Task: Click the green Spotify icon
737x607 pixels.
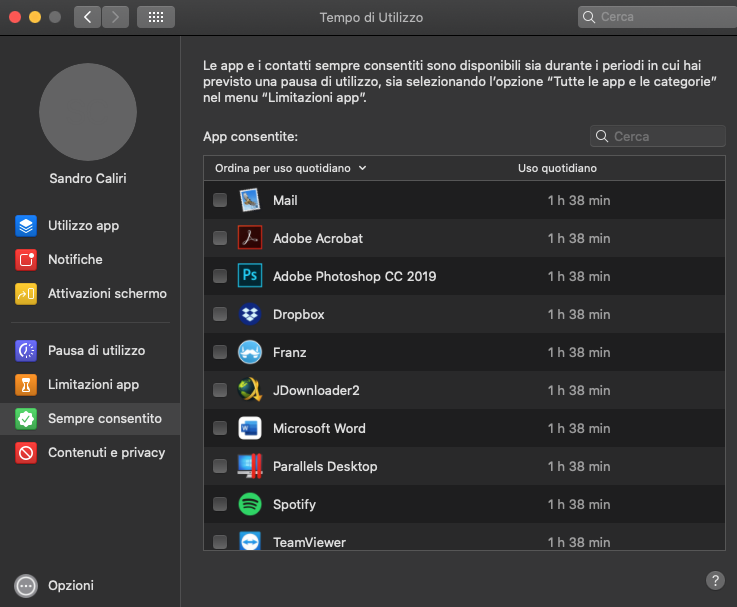Action: coord(250,504)
